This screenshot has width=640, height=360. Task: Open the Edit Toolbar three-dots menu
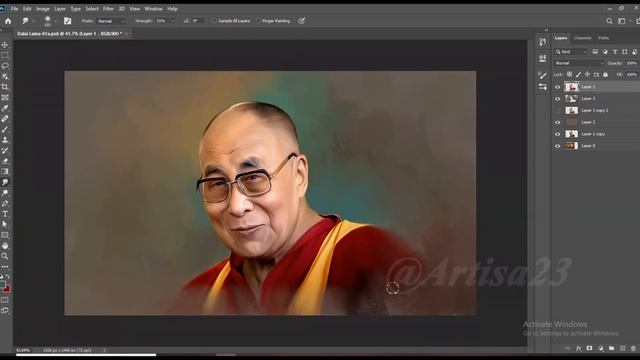5,267
